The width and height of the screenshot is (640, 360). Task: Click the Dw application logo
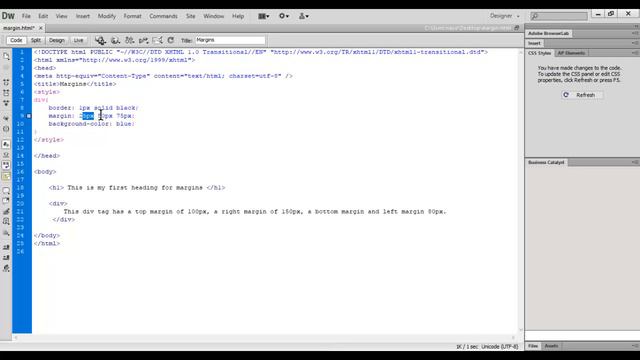pyautogui.click(x=8, y=16)
